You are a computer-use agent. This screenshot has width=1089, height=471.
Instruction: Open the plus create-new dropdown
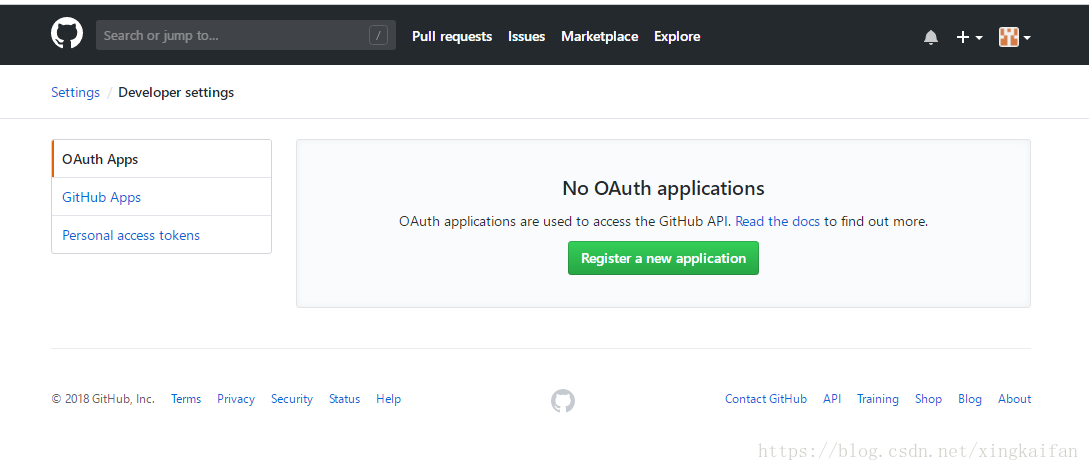[x=969, y=37]
